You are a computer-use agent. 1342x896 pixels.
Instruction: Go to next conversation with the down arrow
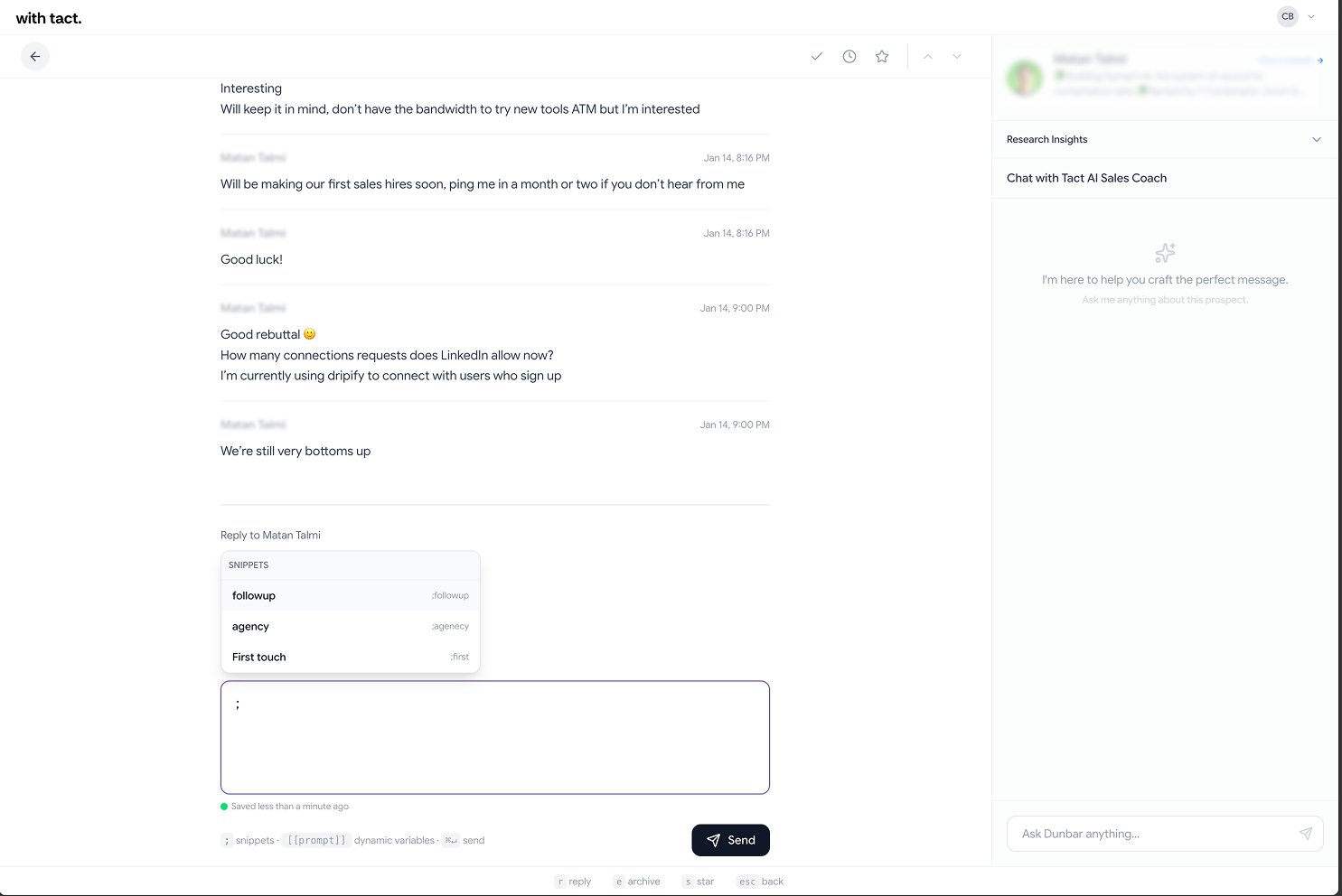pyautogui.click(x=957, y=56)
